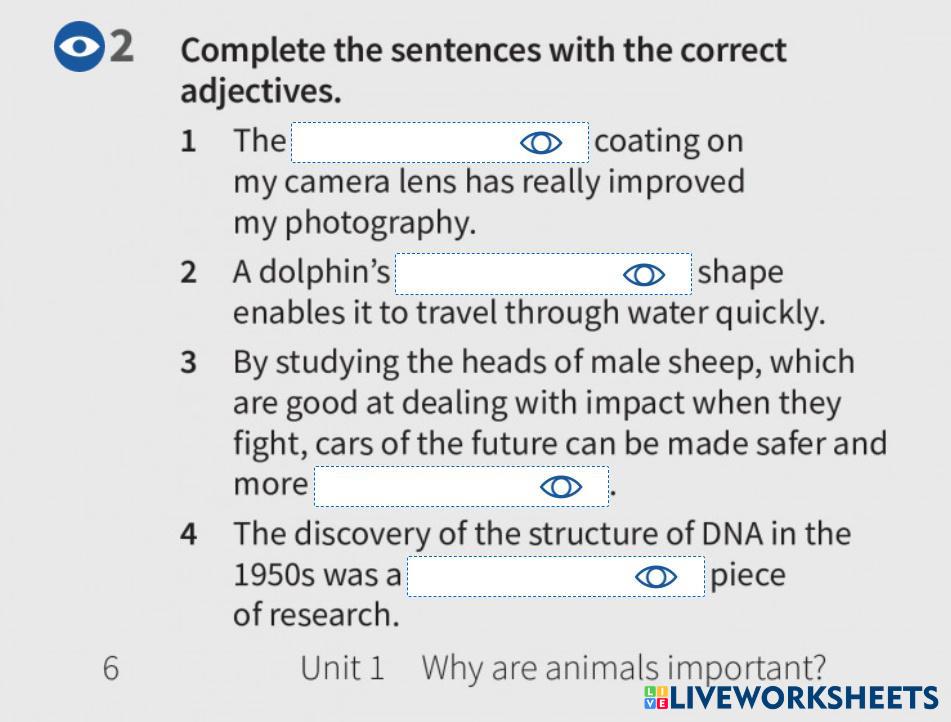Click the eye icon before "coating on"
951x722 pixels.
541,143
